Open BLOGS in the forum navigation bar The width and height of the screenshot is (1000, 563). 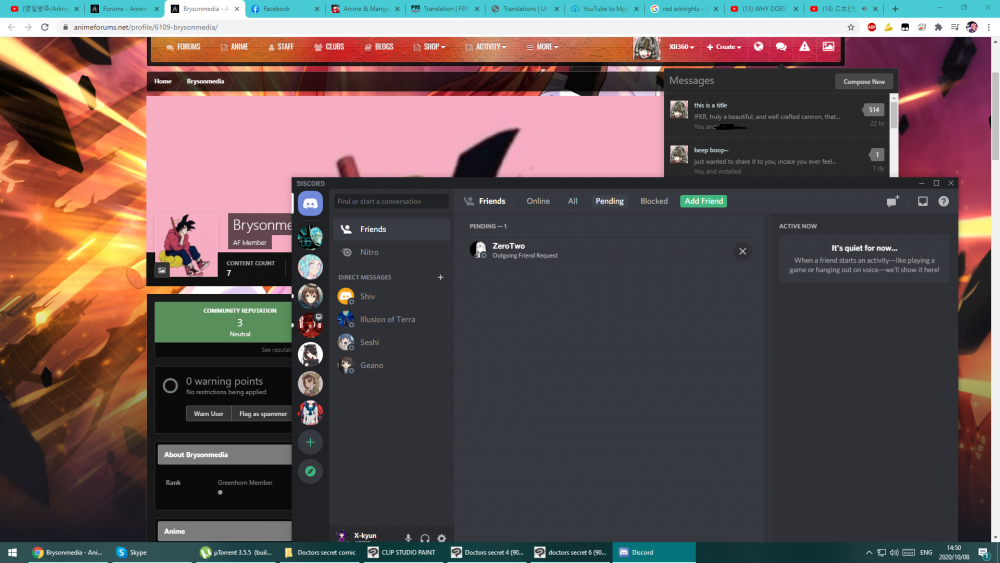coord(379,47)
